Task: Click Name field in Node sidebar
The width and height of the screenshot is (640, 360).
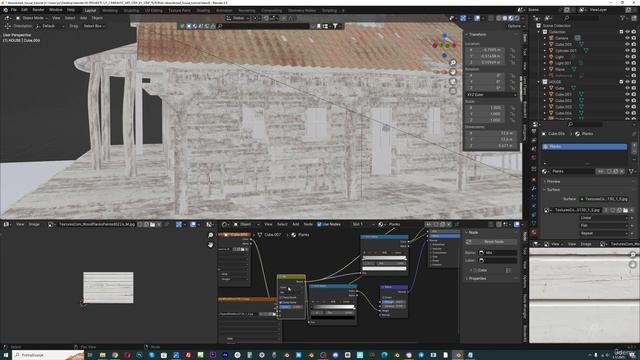Action: (x=498, y=253)
